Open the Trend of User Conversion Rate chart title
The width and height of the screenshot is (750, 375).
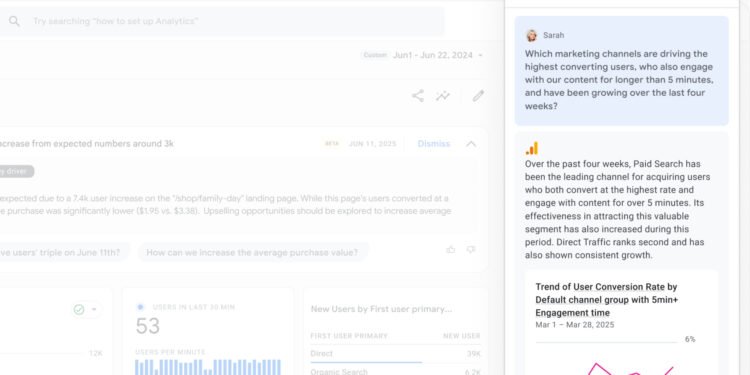(x=607, y=300)
